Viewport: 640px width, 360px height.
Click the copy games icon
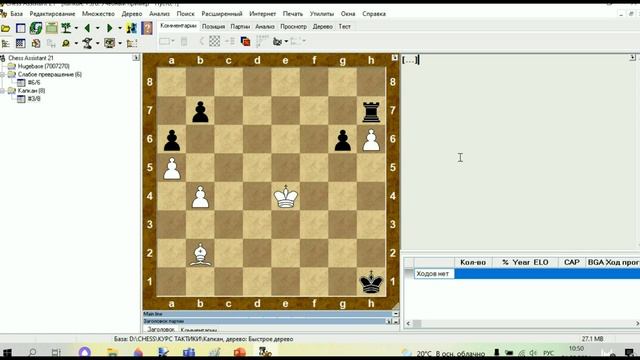[x=36, y=43]
